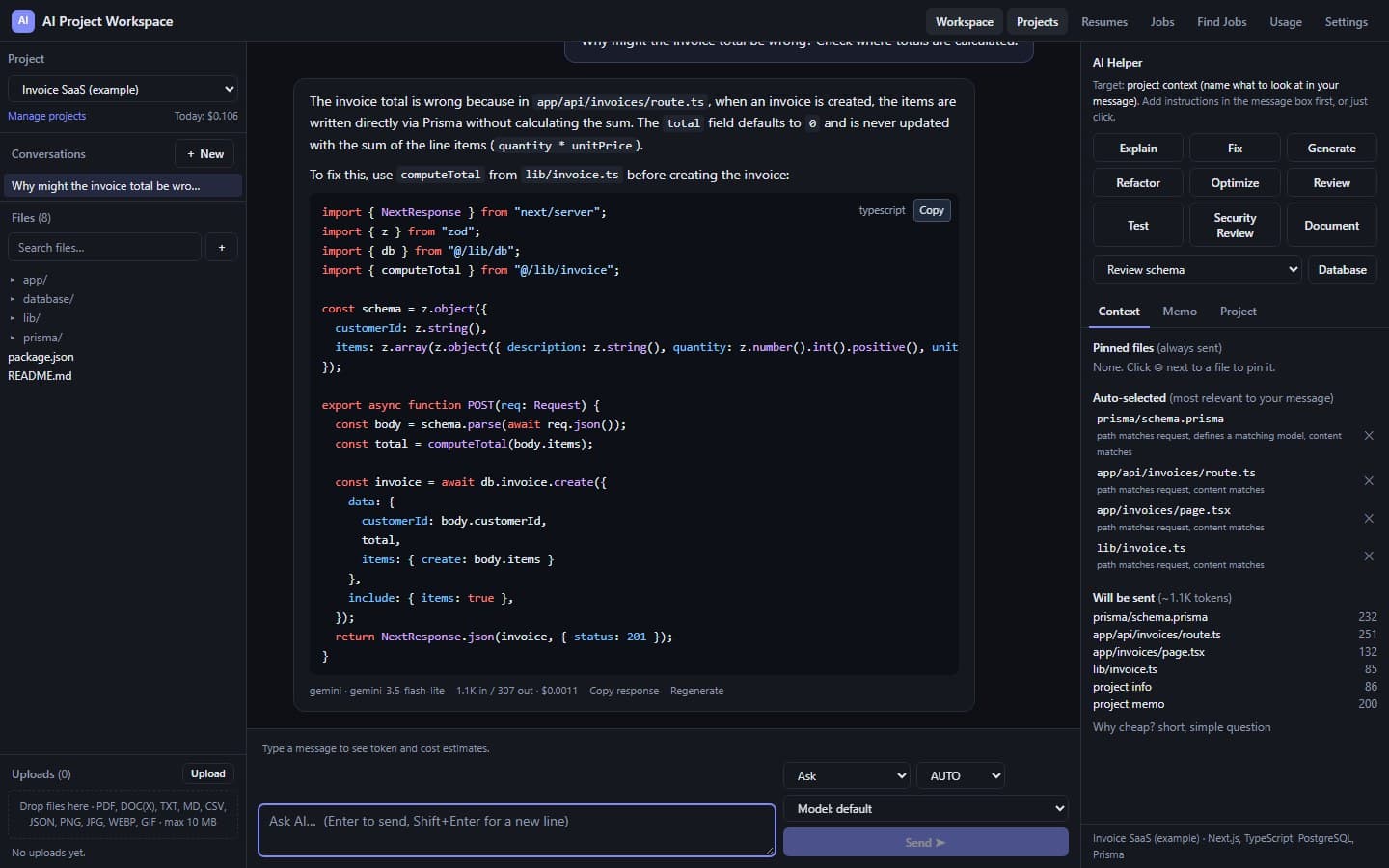Focus the Ask AI message box
Image resolution: width=1389 pixels, height=868 pixels.
(517, 829)
